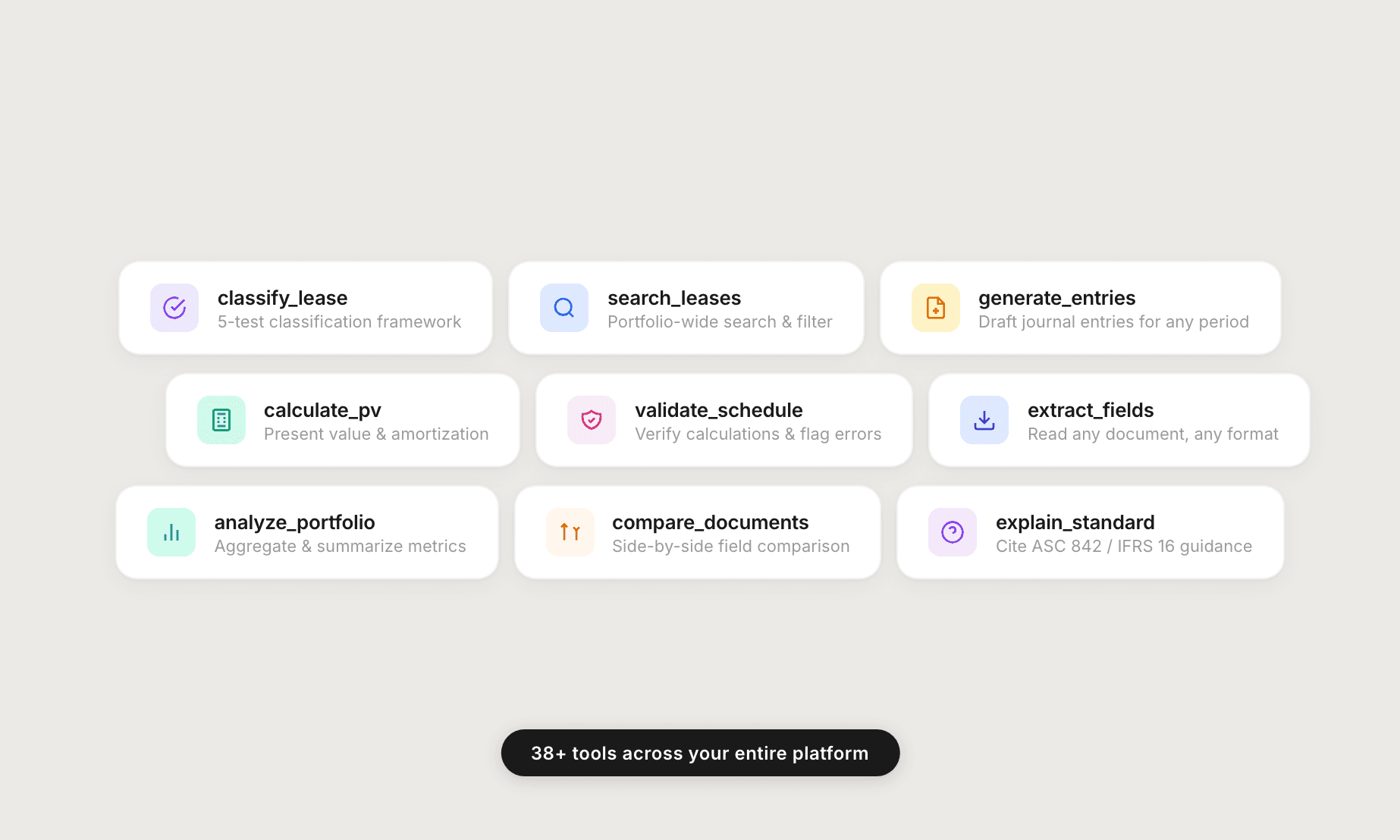Viewport: 1400px width, 840px height.
Task: Open the compare_documents comparison tool
Action: (x=696, y=532)
